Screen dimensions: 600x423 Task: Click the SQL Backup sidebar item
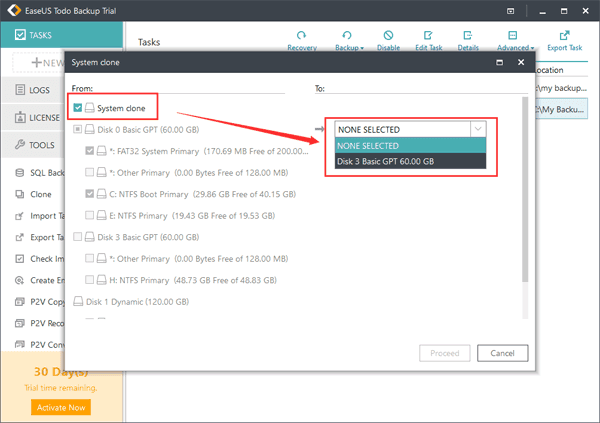[39, 173]
